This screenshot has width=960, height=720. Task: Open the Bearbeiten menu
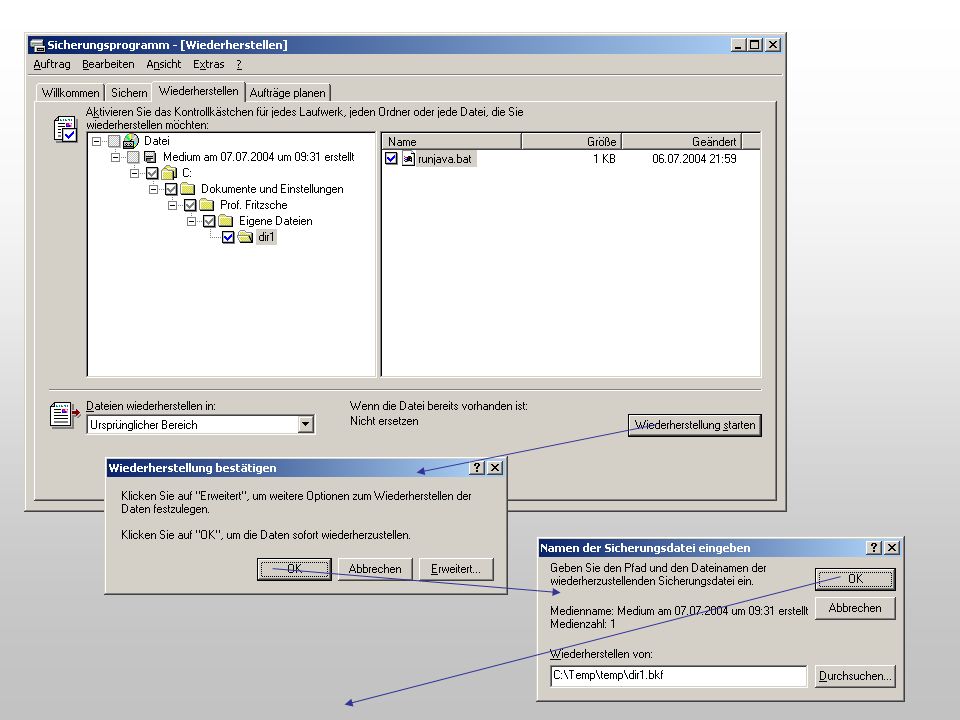pos(108,64)
